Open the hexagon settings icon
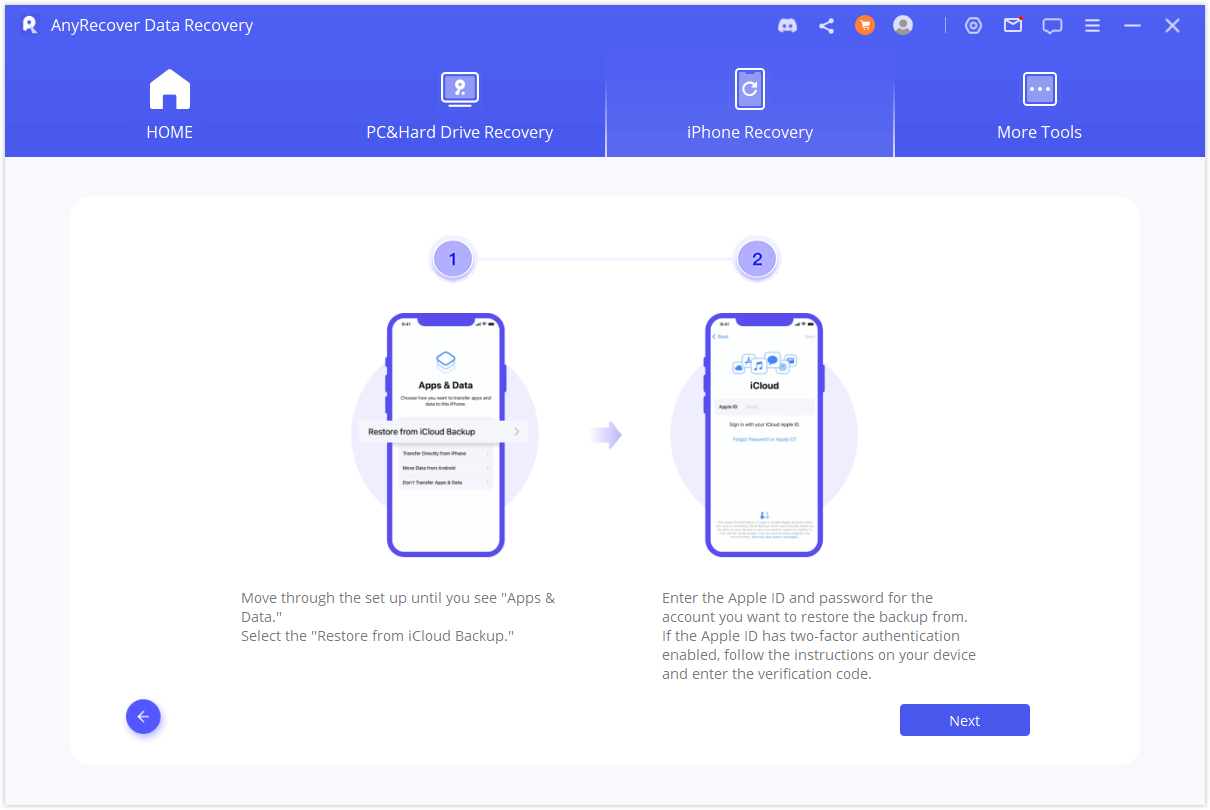 (973, 26)
